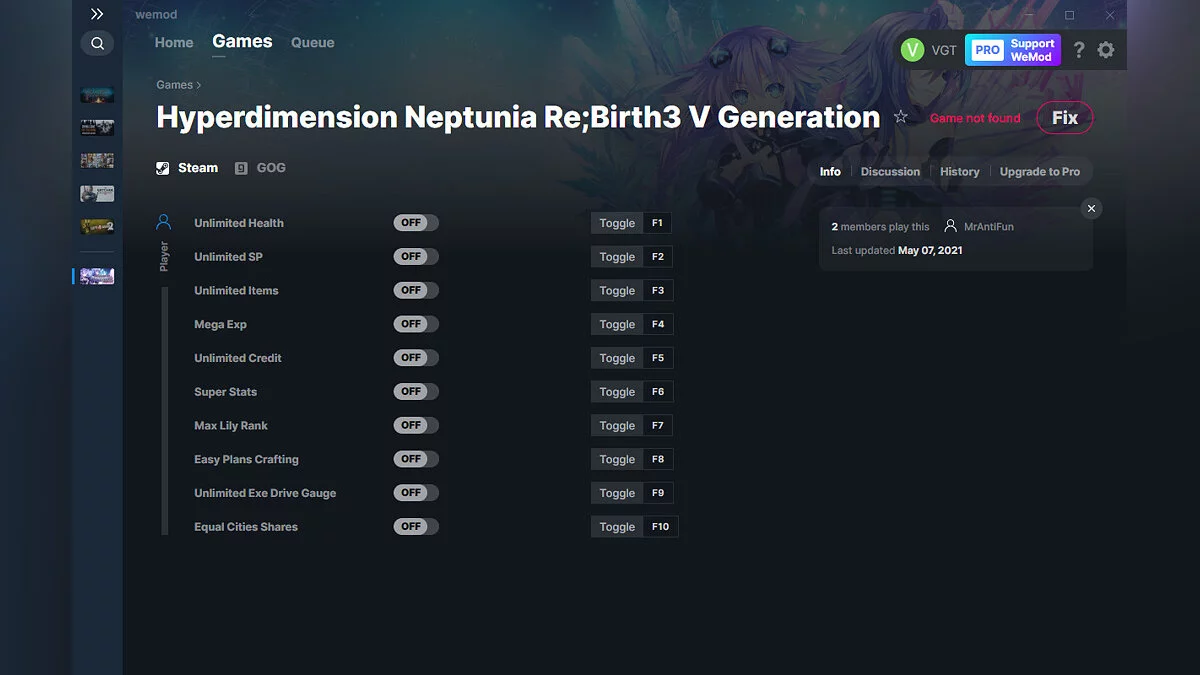Open the search icon in sidebar
Image resolution: width=1200 pixels, height=675 pixels.
coord(97,43)
